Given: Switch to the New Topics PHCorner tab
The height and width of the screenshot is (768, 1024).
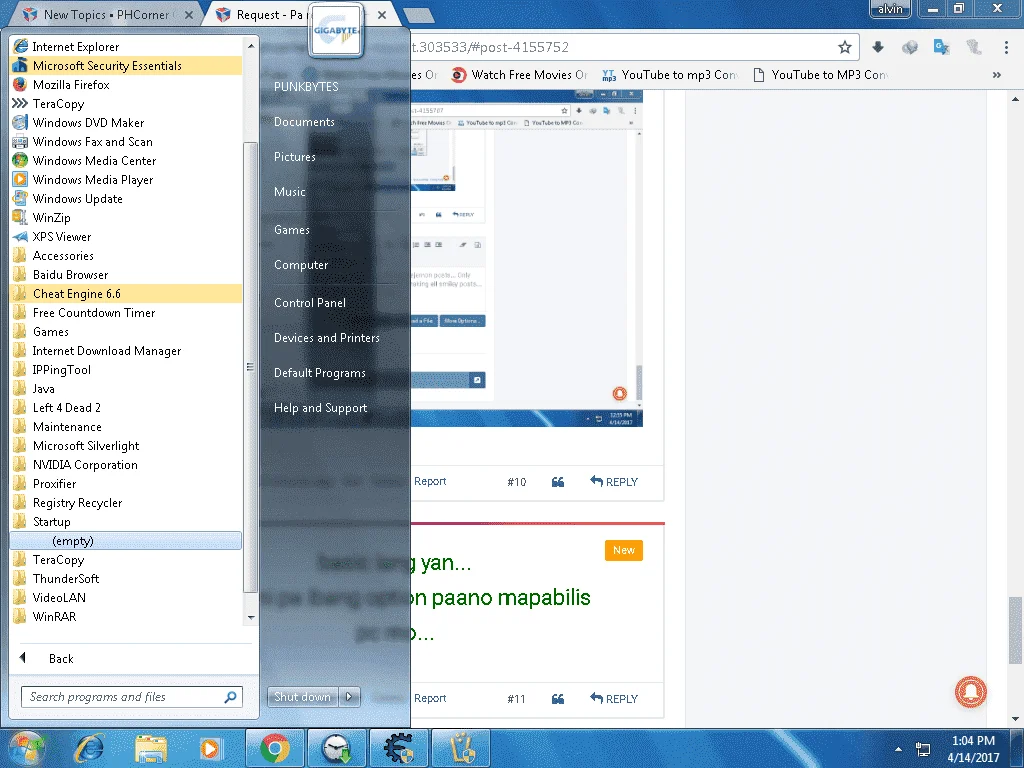Looking at the screenshot, I should (104, 14).
